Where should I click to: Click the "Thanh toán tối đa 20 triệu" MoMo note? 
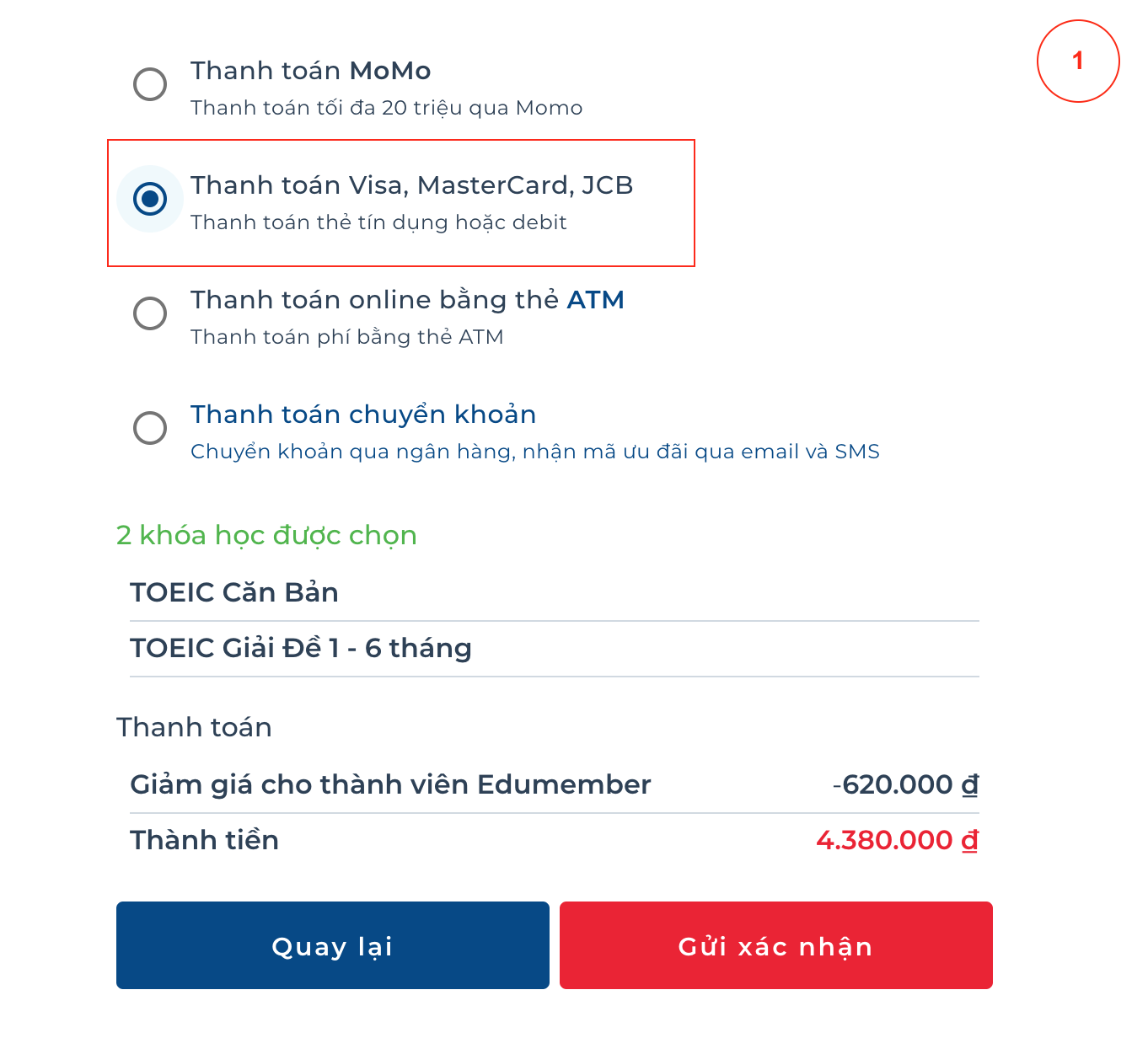point(386,108)
